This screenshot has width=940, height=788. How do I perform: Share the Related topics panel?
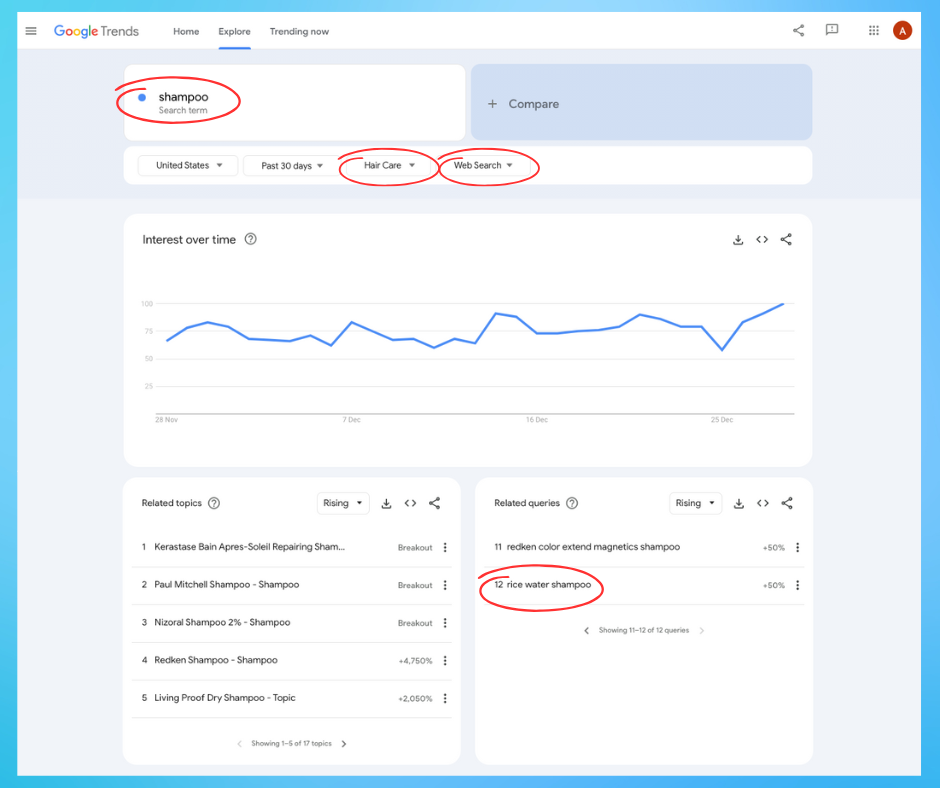(x=434, y=503)
